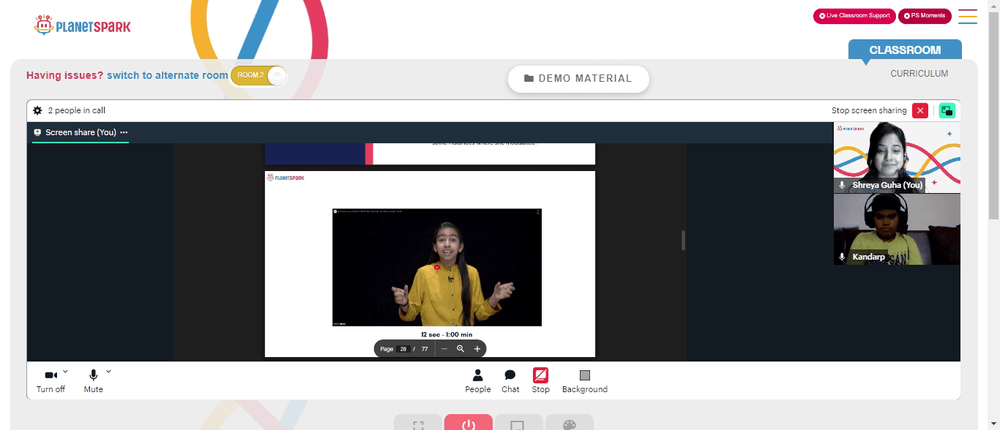The width and height of the screenshot is (1000, 430).
Task: Click the '12 sec - 1:00 min' caption
Action: [446, 334]
